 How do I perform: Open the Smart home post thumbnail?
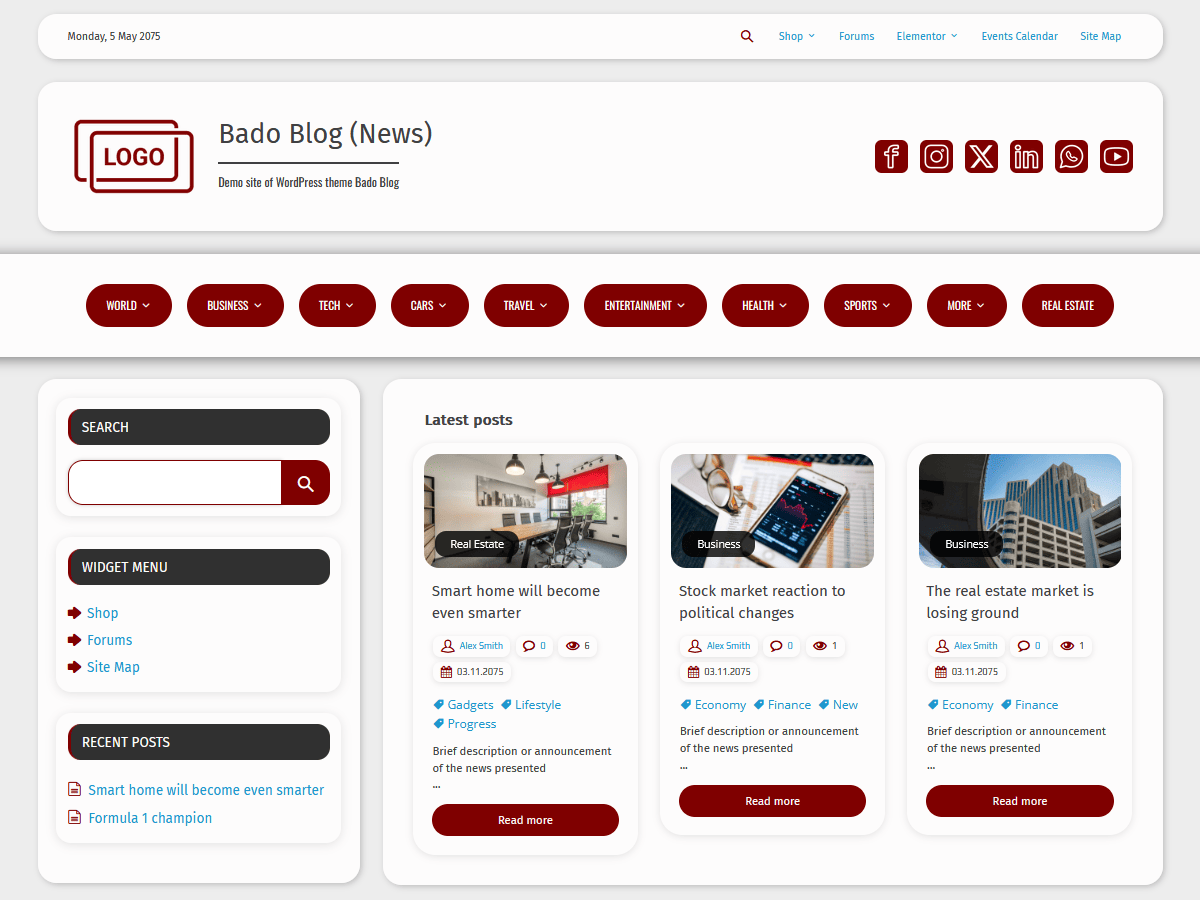525,510
